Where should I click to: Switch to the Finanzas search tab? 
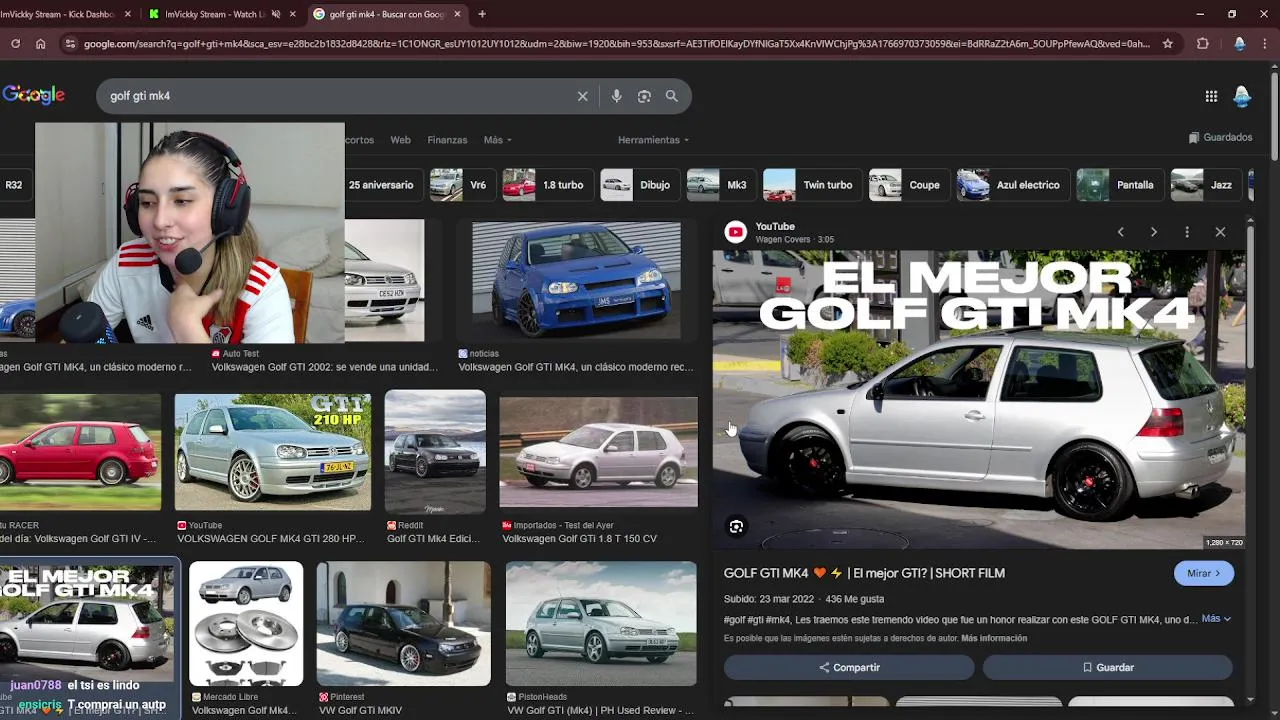point(447,140)
